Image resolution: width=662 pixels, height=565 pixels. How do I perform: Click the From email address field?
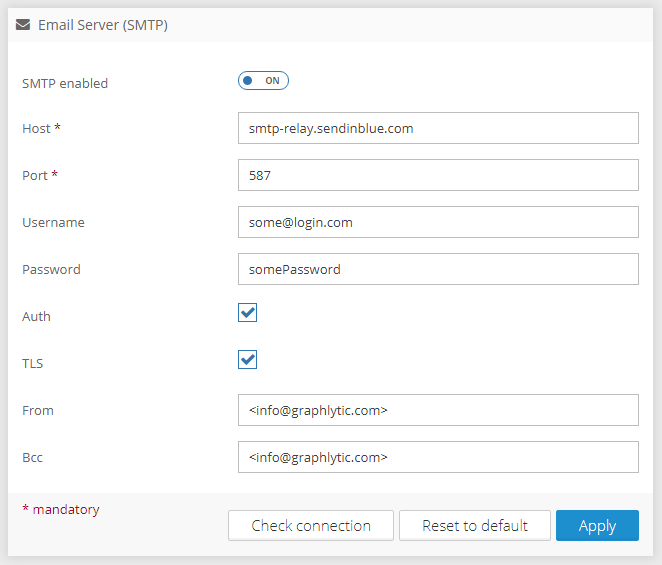(438, 410)
